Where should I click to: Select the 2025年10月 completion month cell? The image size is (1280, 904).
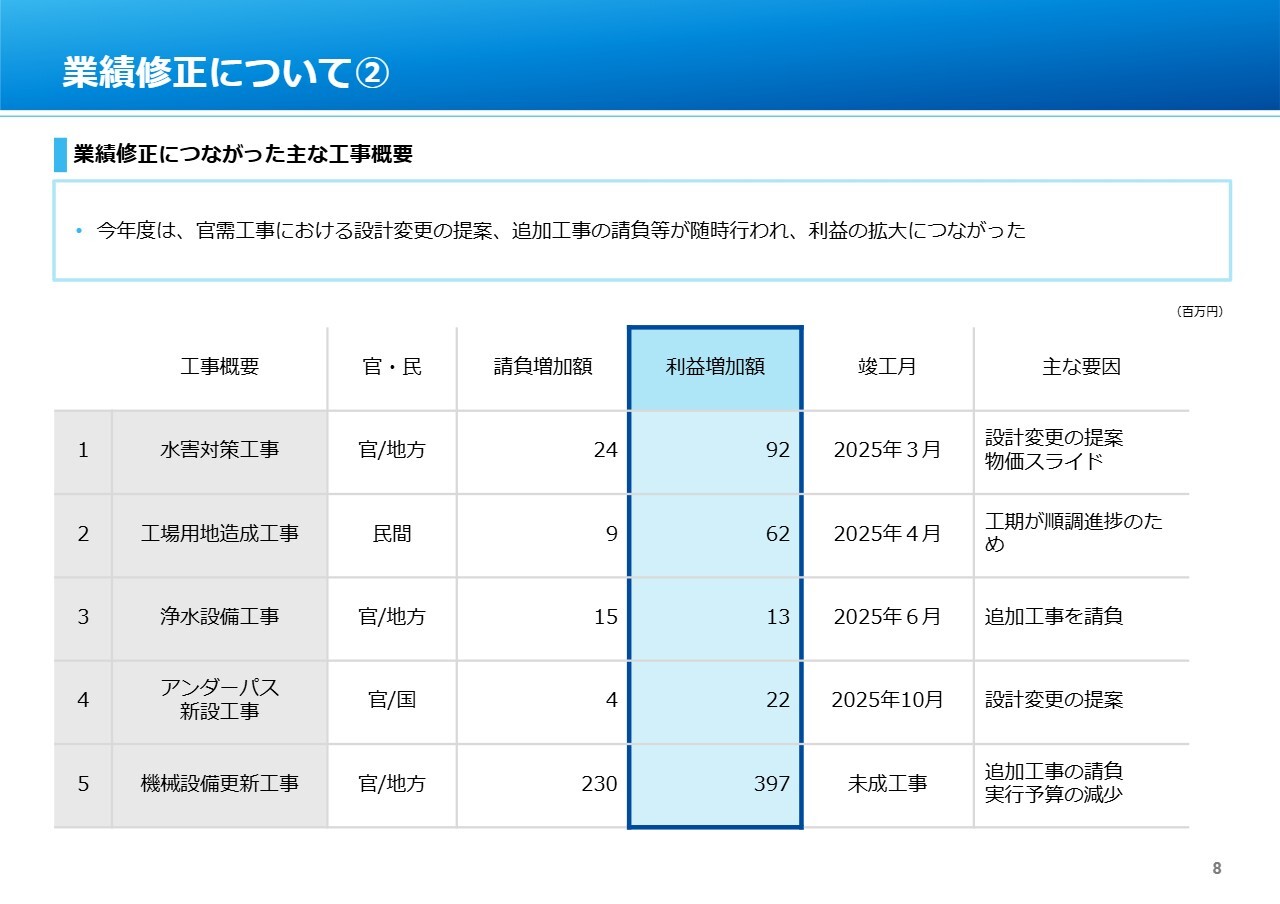pos(887,700)
